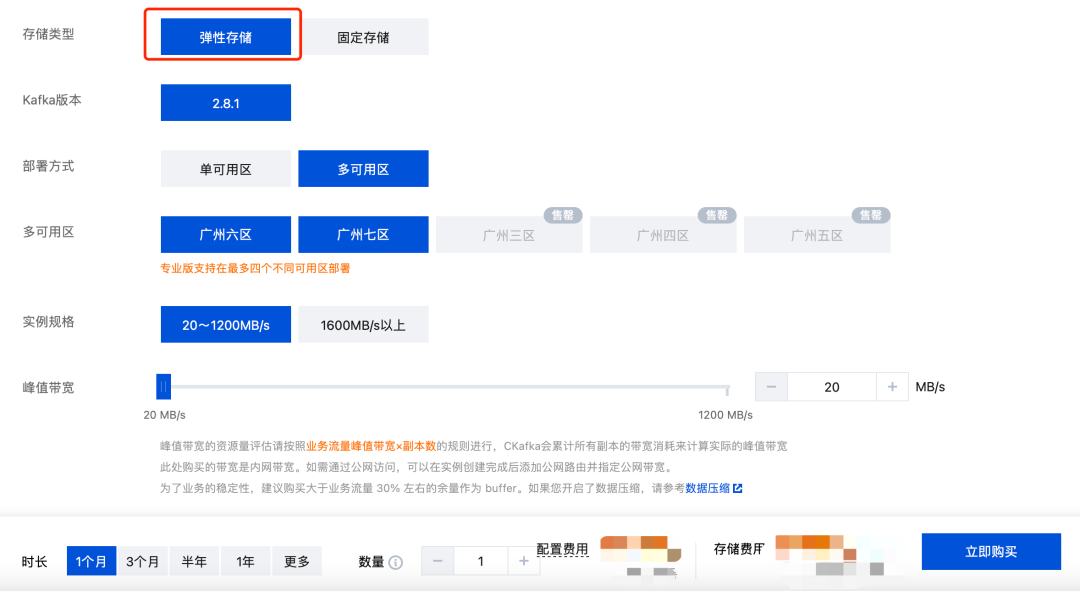Decrease peak bandwidth with minus button

[771, 387]
